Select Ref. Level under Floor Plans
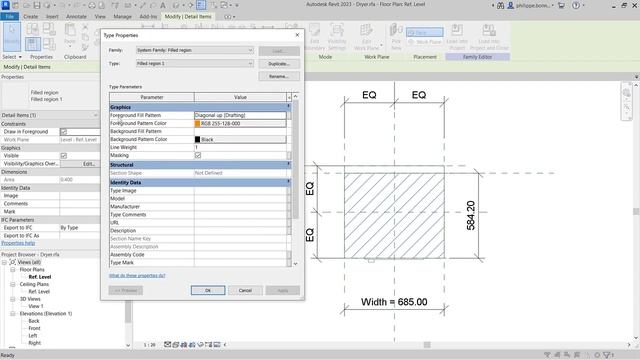Screen dimensions: 640x360 tap(40, 277)
